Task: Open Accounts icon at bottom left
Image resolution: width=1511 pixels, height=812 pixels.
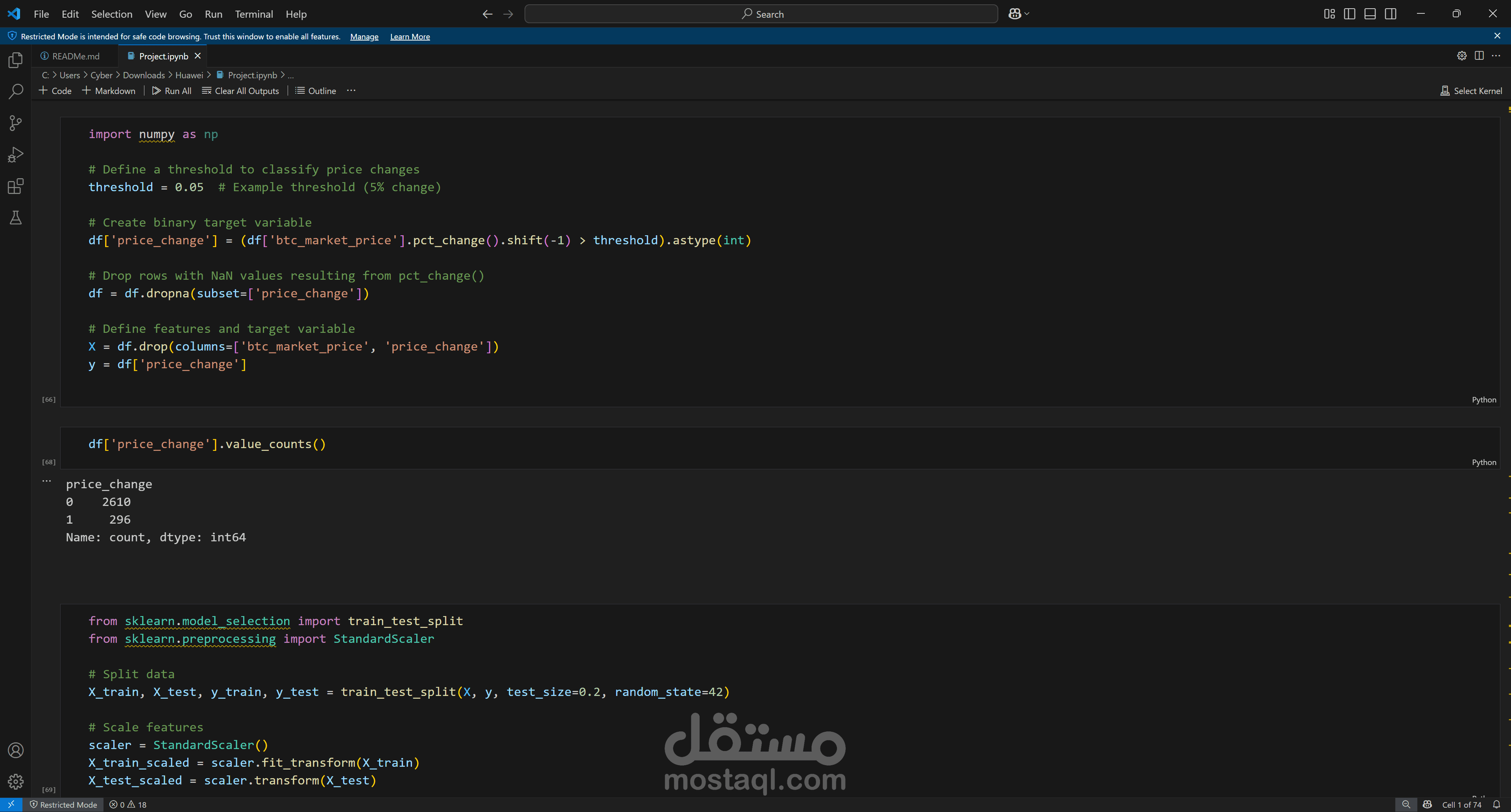Action: tap(16, 751)
